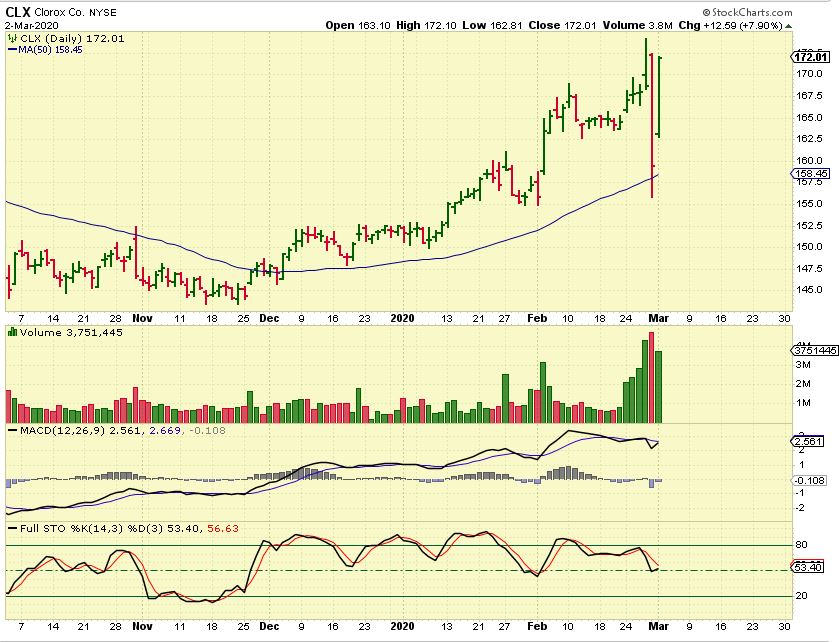Click the up triangle after Chg +12.59 (+7.90%)
The image size is (839, 642).
789,26
